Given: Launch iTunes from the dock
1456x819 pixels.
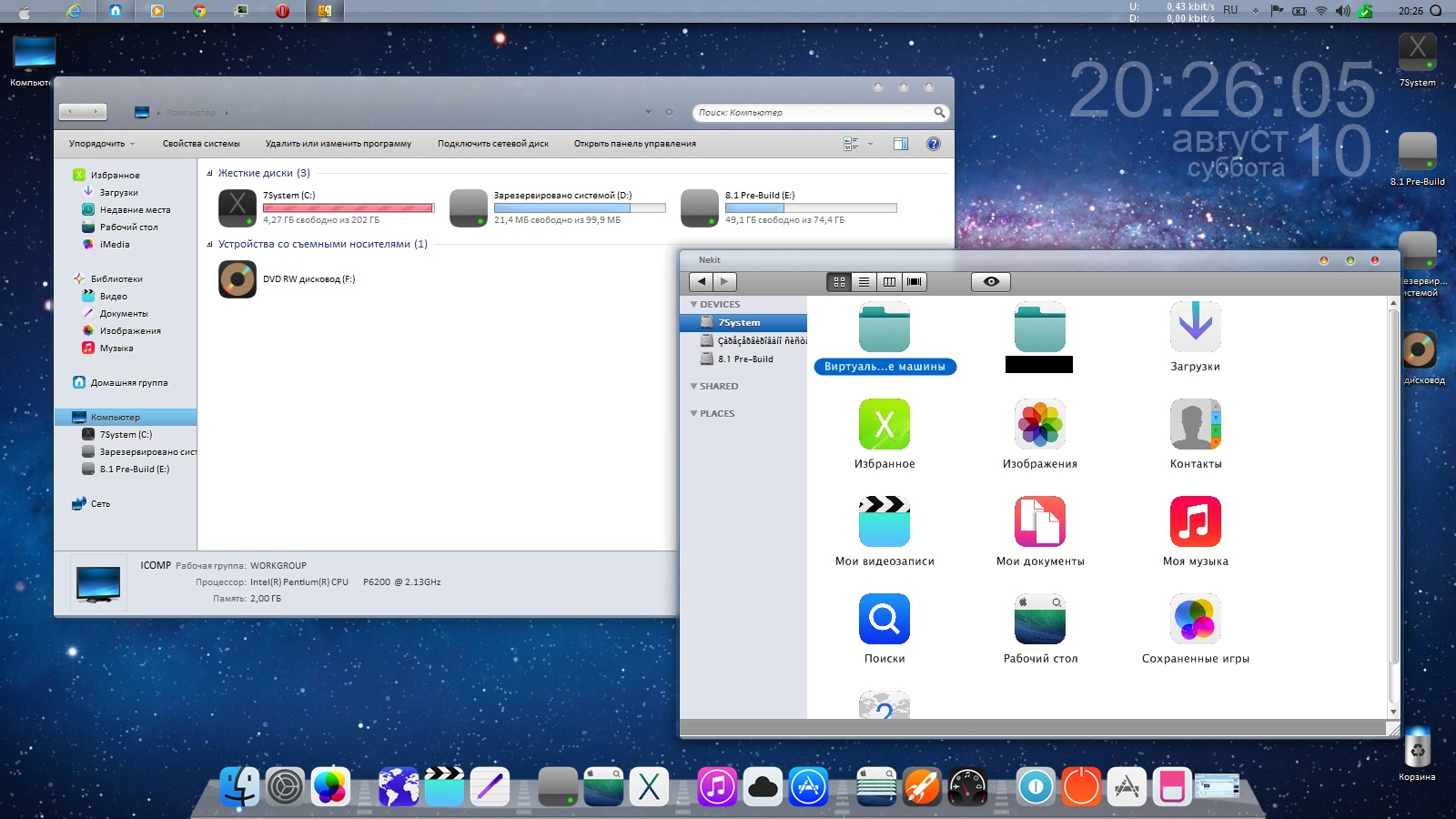Looking at the screenshot, I should (717, 786).
